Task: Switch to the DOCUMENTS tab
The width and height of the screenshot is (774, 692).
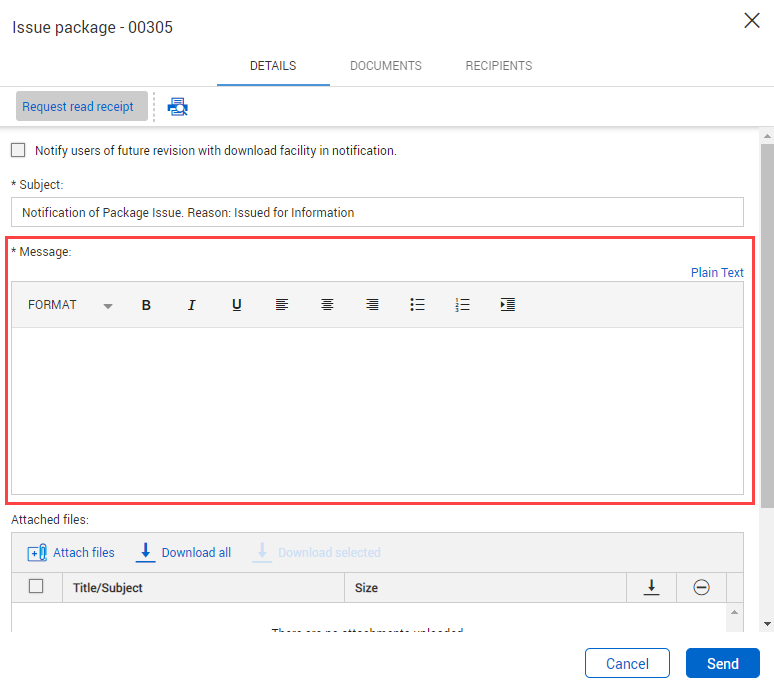Action: [x=385, y=66]
